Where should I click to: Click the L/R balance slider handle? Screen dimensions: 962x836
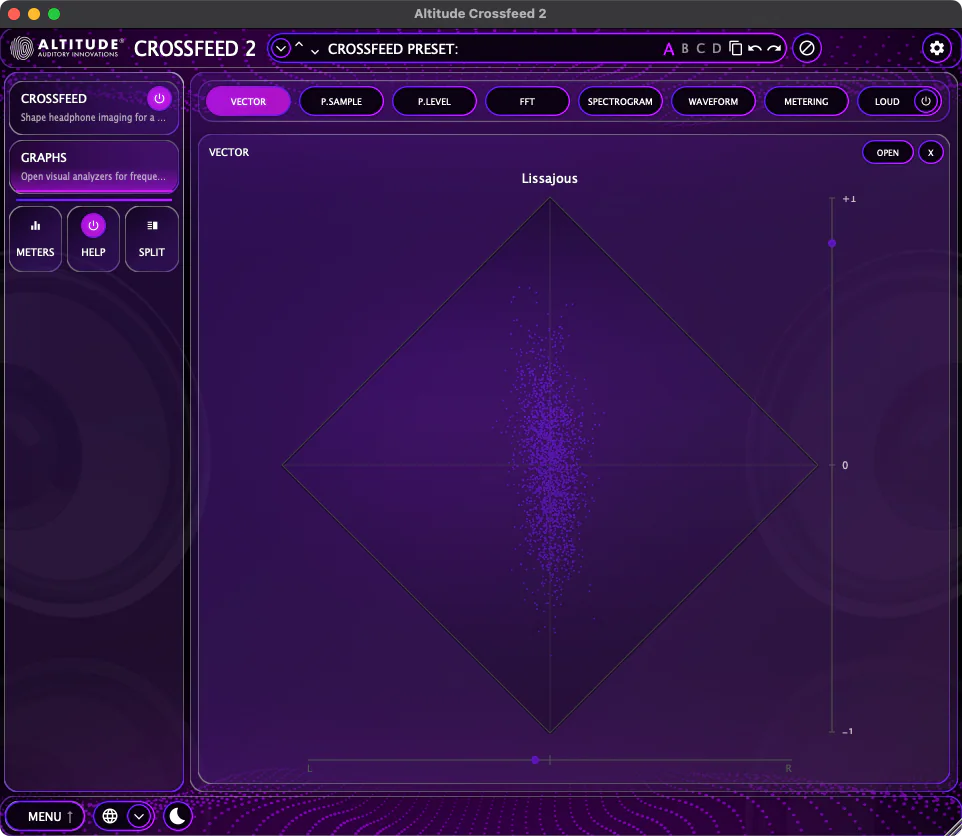[535, 760]
